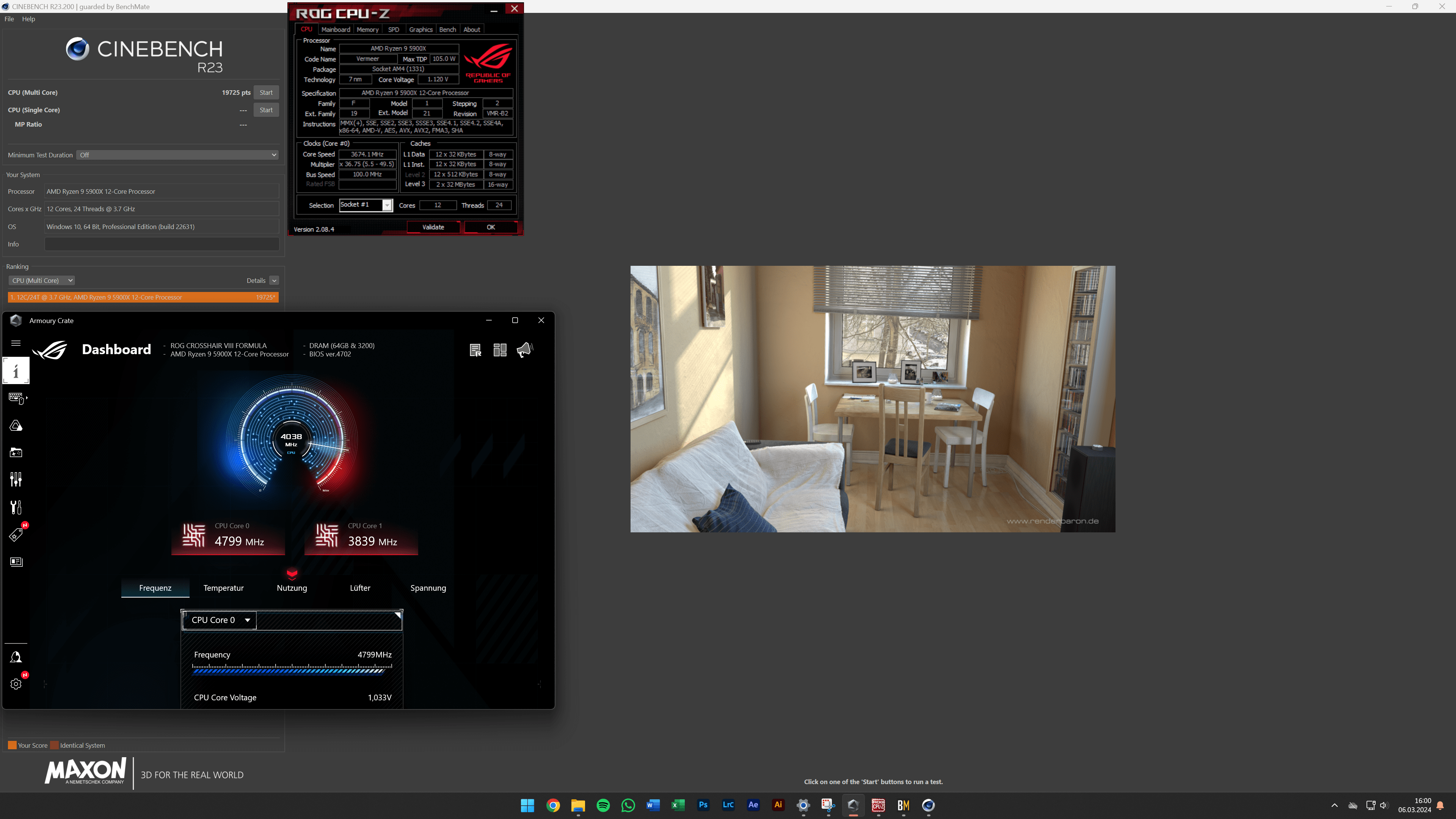Switch to the Spannung tab

(x=428, y=588)
